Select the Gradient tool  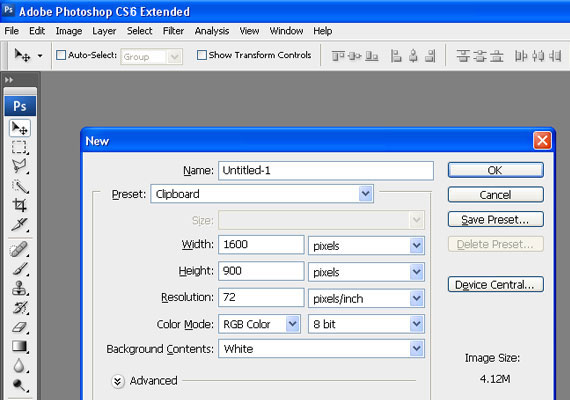(x=19, y=346)
